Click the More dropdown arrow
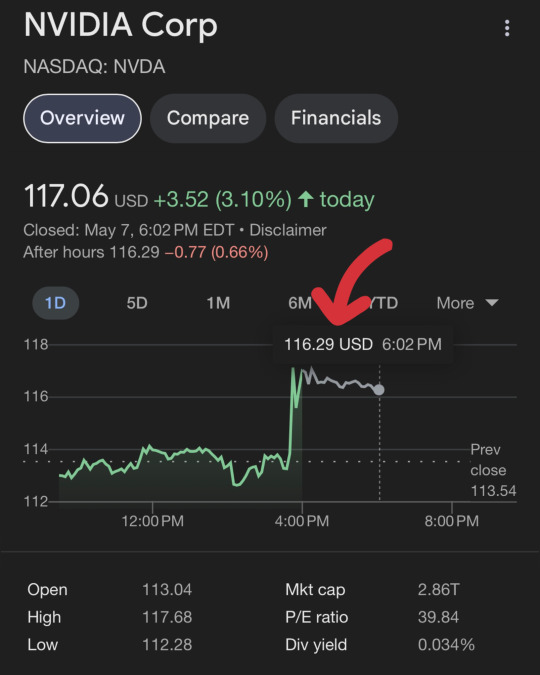The image size is (540, 675). 492,303
